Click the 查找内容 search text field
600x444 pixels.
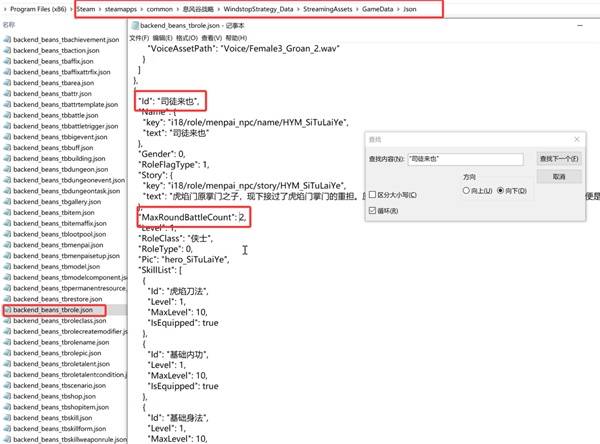click(465, 158)
